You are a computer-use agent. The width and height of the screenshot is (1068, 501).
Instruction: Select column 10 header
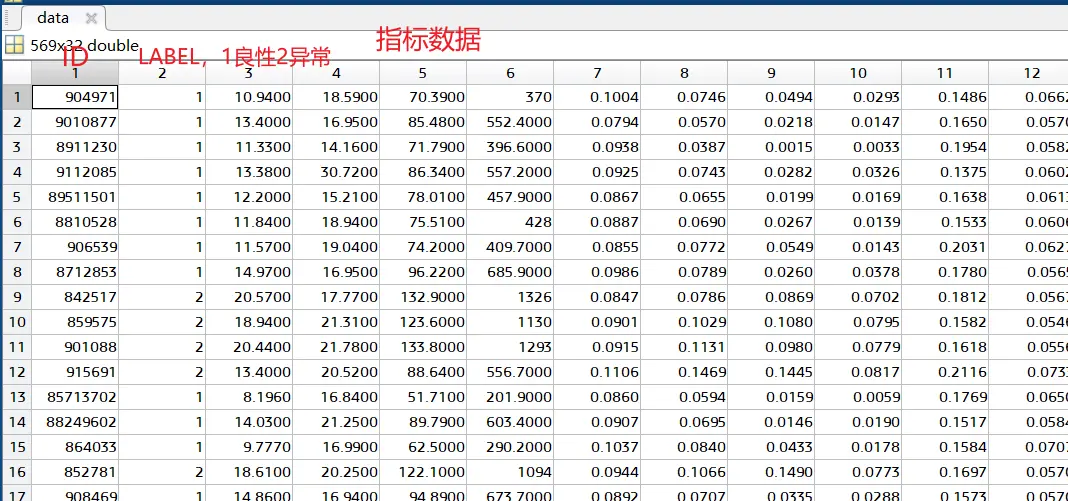click(x=858, y=73)
